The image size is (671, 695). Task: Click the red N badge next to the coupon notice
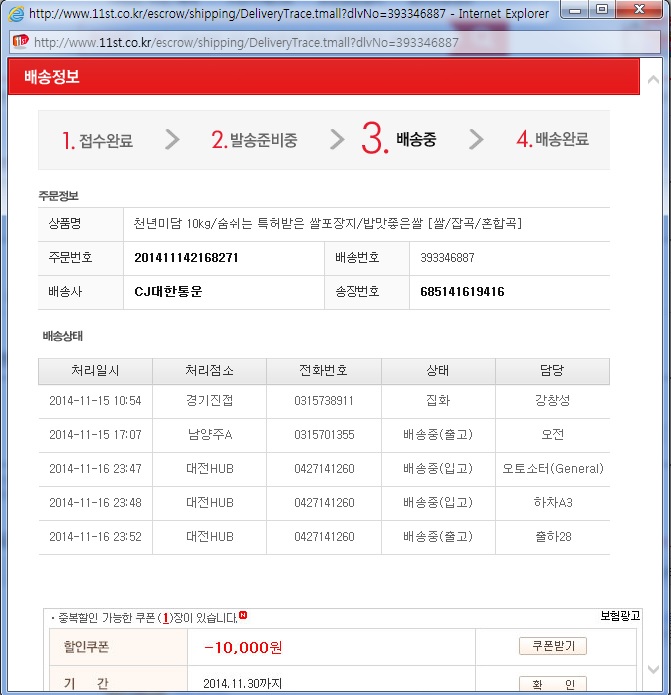coord(243,615)
